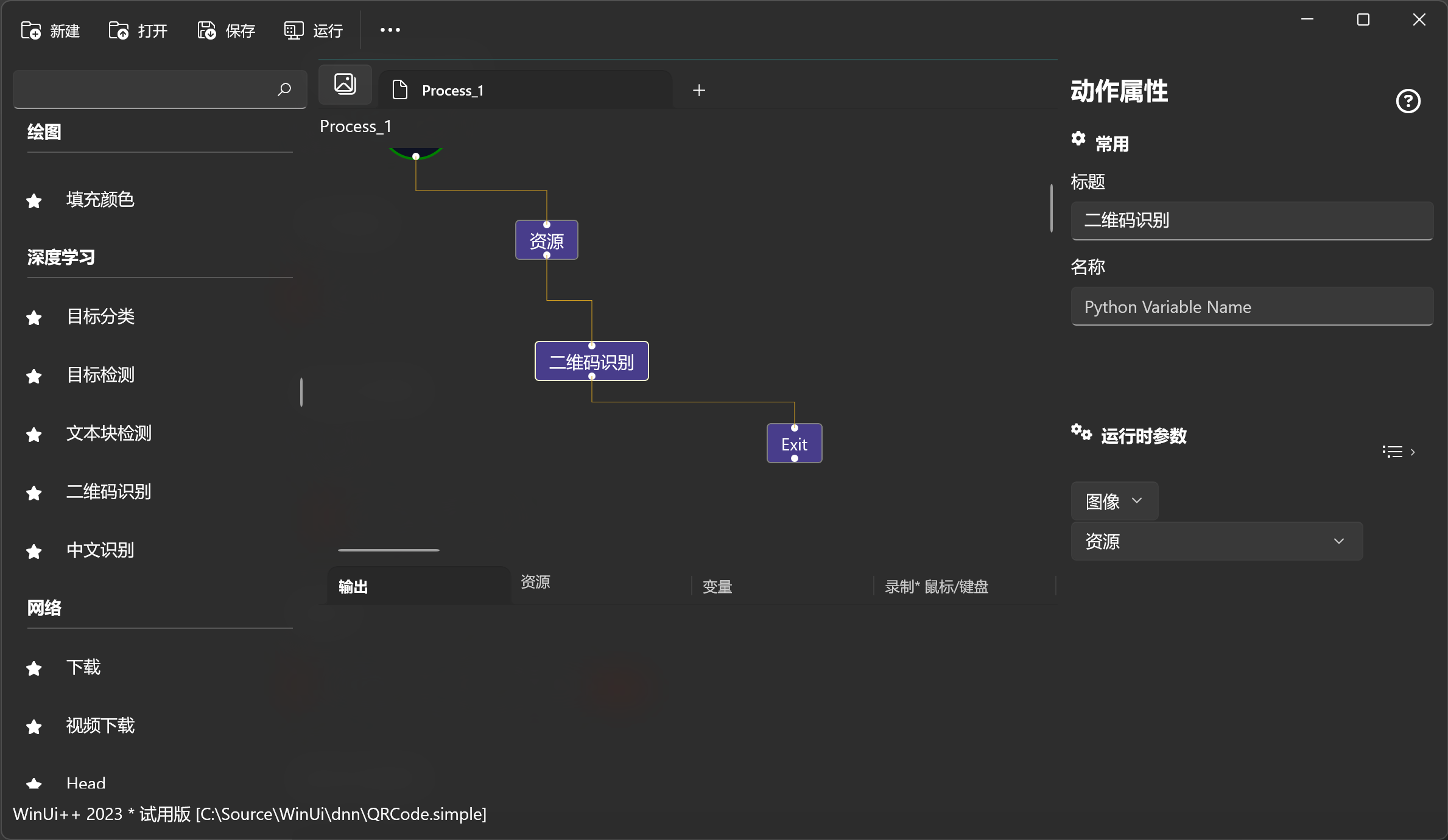The height and width of the screenshot is (840, 1448).
Task: Toggle favorite star for 视频下载
Action: [x=34, y=727]
